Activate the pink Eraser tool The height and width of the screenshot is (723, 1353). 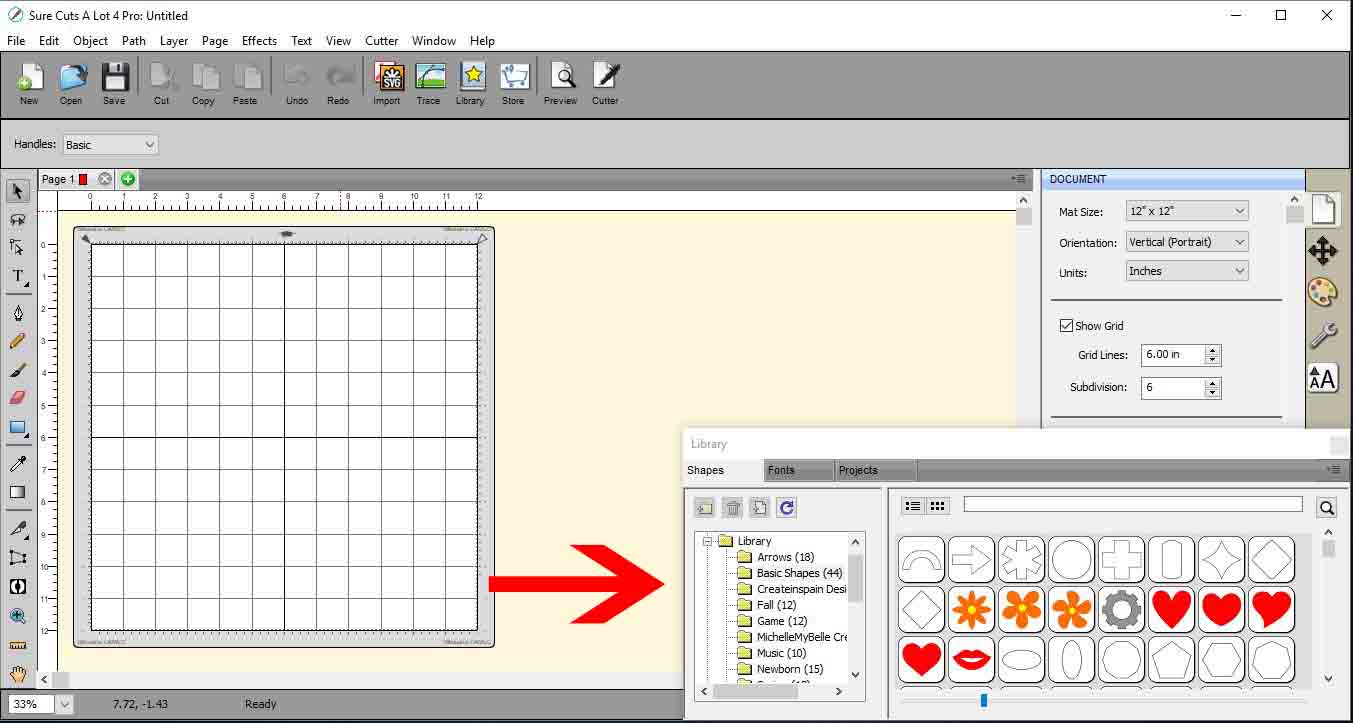coord(18,398)
